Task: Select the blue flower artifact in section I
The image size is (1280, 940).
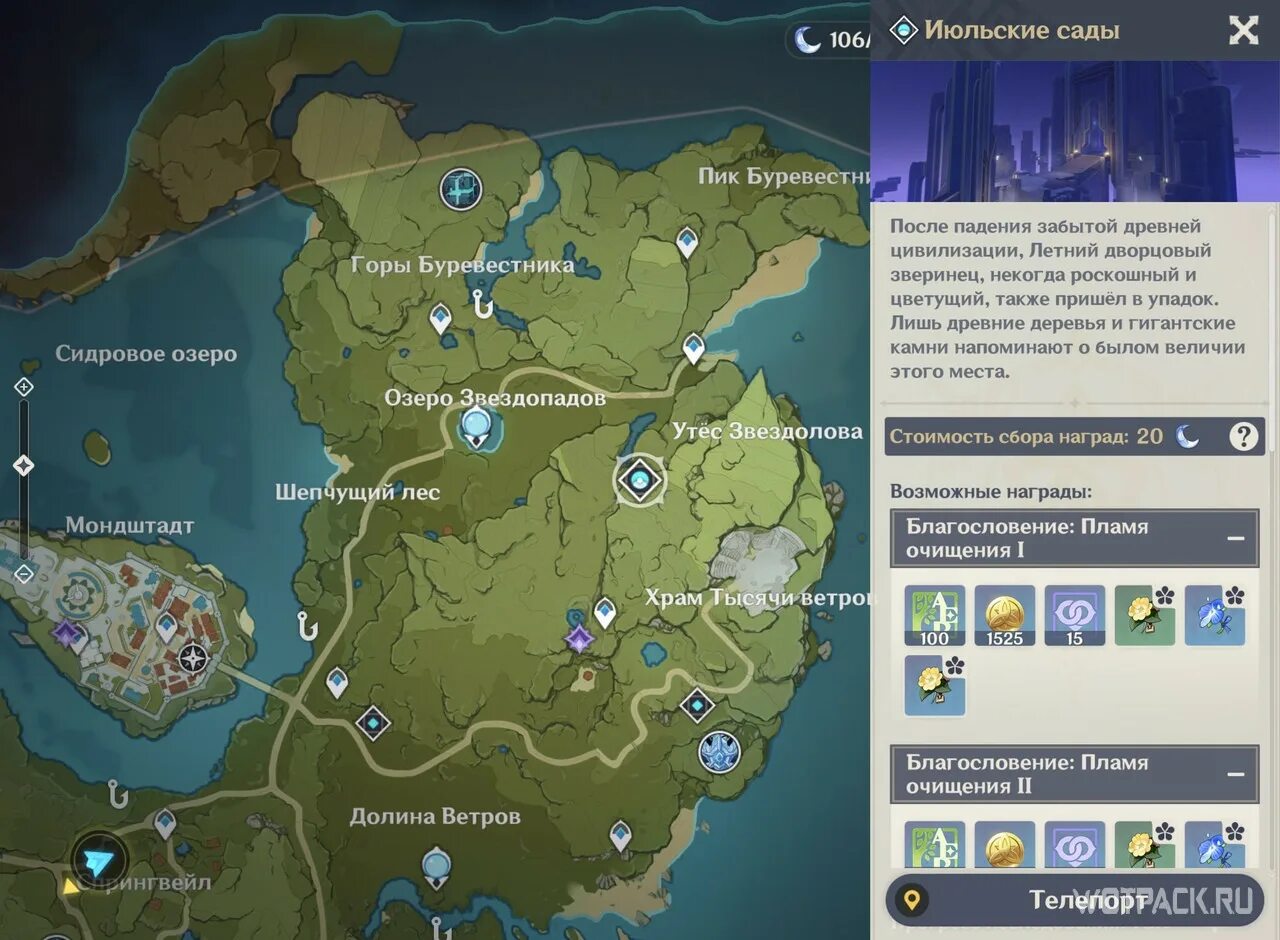Action: (x=1215, y=616)
